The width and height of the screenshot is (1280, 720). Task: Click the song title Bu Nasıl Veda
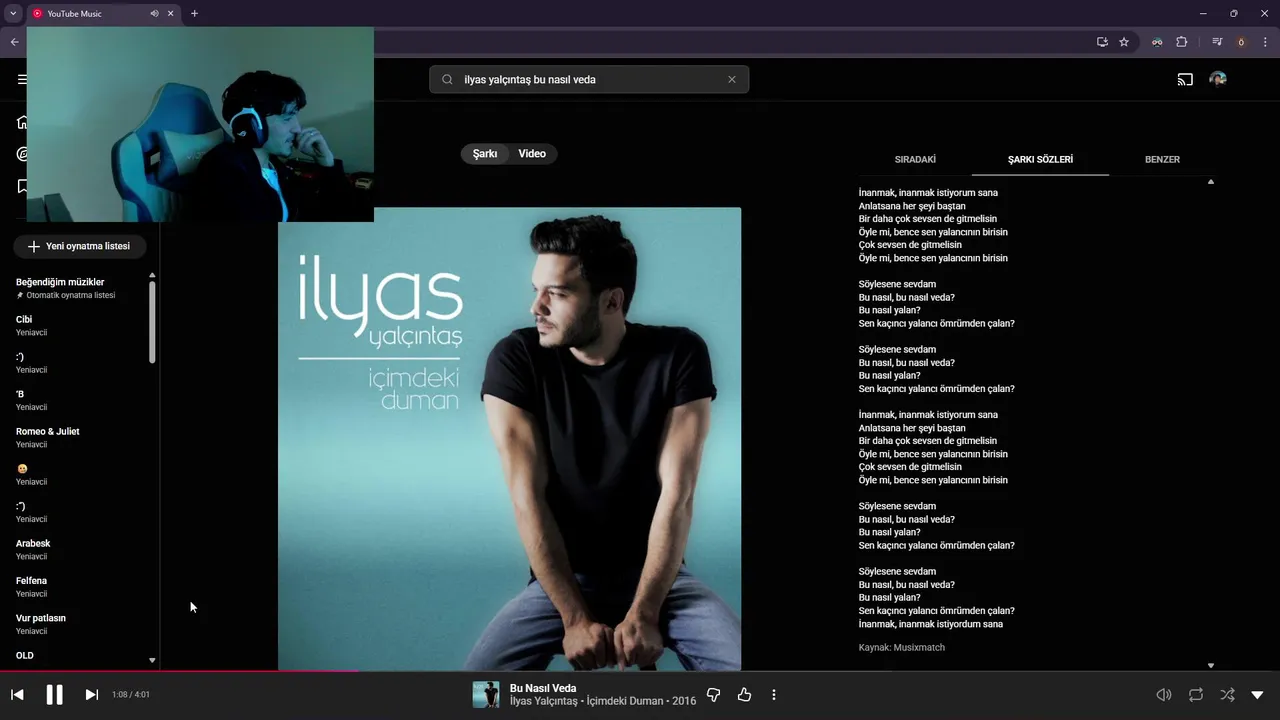click(543, 688)
